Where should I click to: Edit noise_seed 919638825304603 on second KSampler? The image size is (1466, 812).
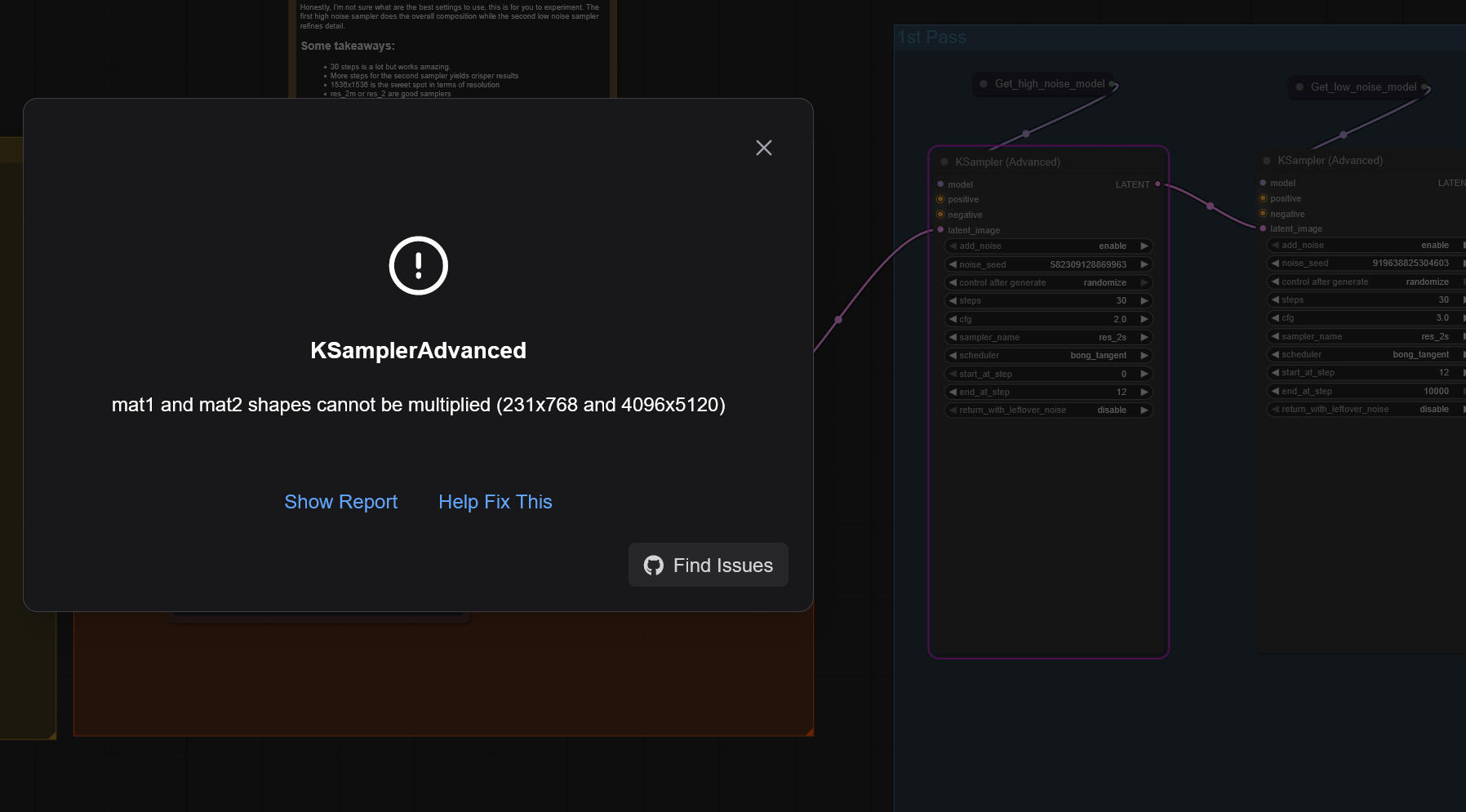click(1366, 263)
